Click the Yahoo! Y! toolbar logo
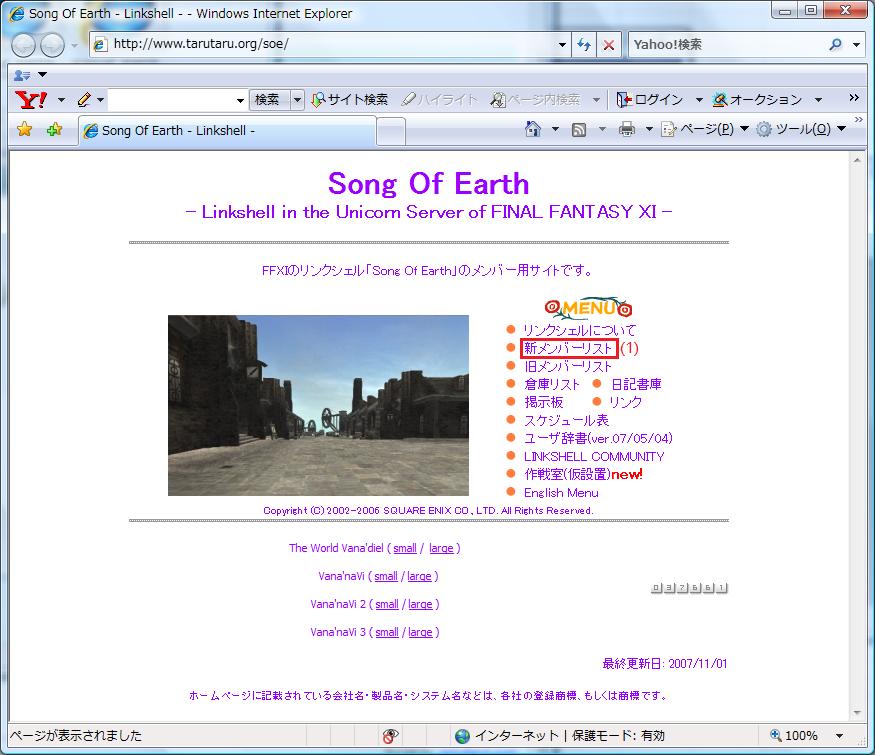Image resolution: width=875 pixels, height=755 pixels. click(x=32, y=99)
